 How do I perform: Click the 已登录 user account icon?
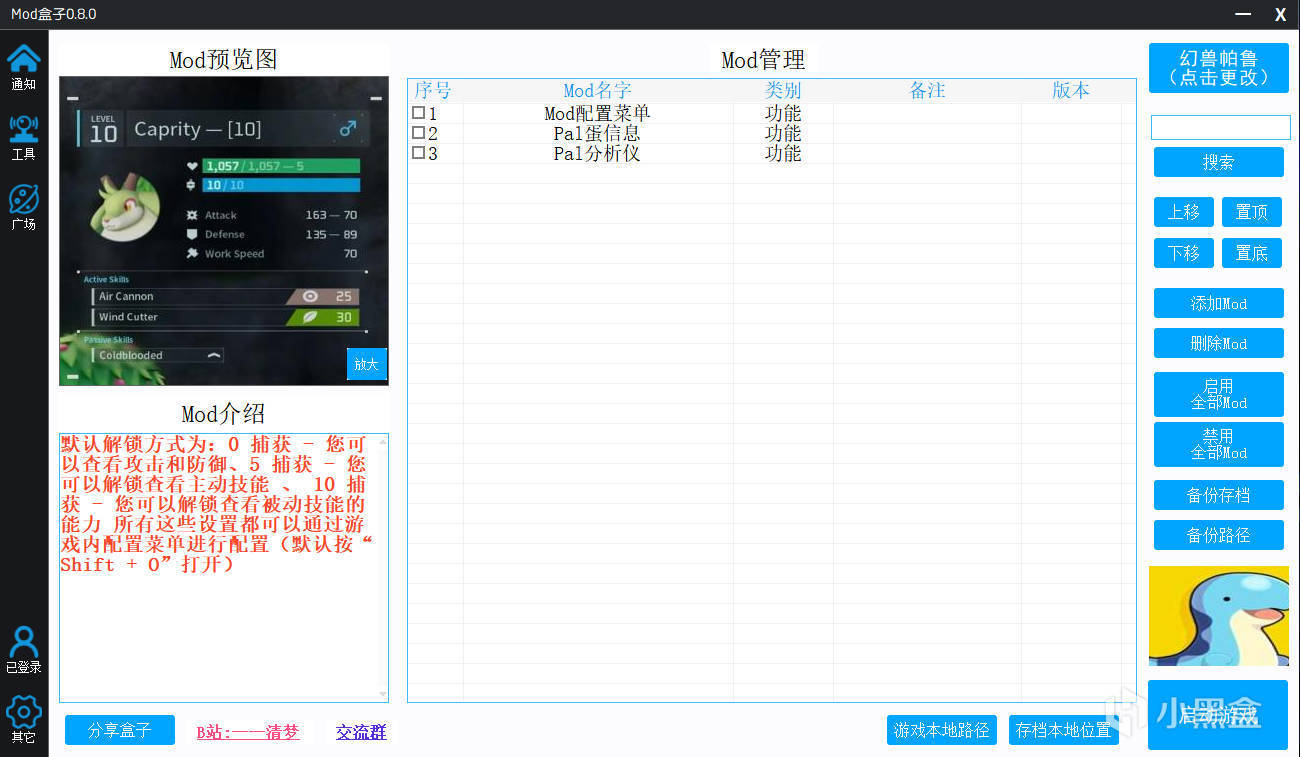24,650
